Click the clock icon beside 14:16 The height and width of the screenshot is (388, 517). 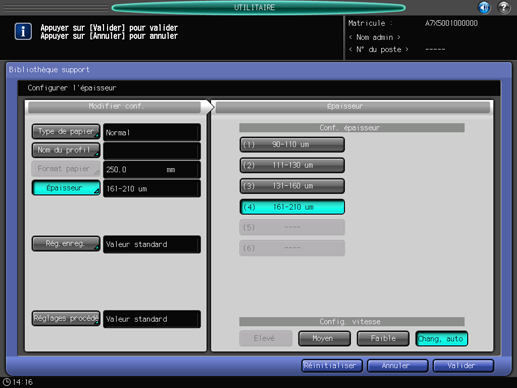6,382
